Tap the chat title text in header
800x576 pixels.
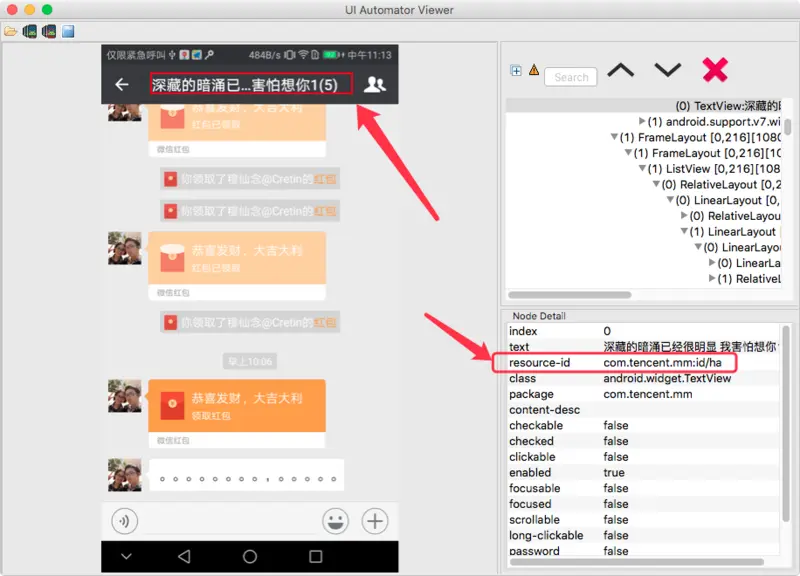244,85
